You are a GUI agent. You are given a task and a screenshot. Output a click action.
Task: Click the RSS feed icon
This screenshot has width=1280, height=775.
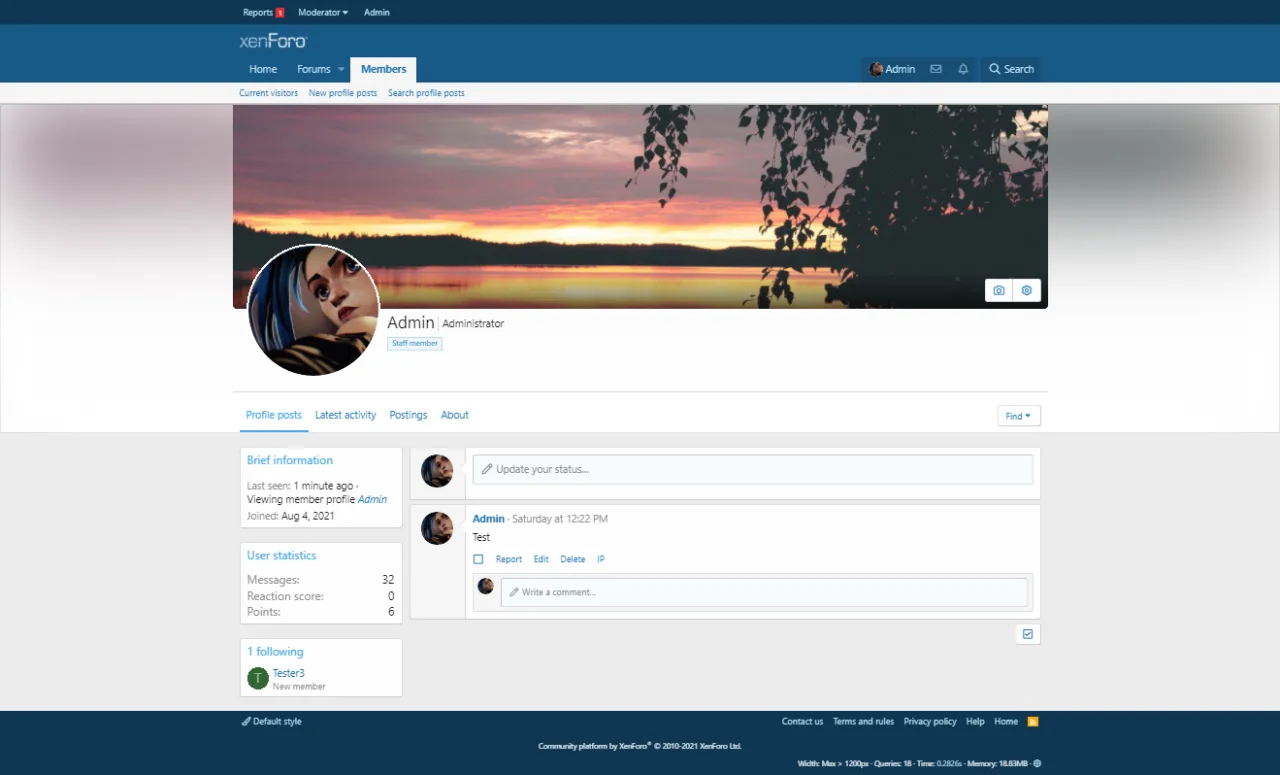[x=1033, y=721]
